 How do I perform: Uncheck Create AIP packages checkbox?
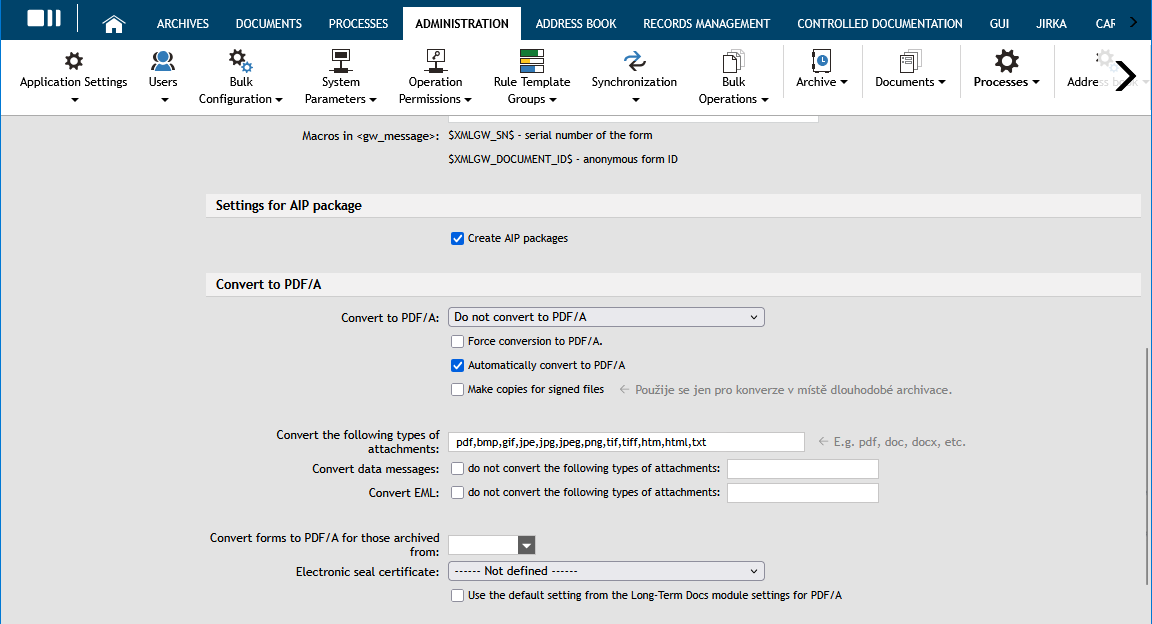tap(458, 239)
